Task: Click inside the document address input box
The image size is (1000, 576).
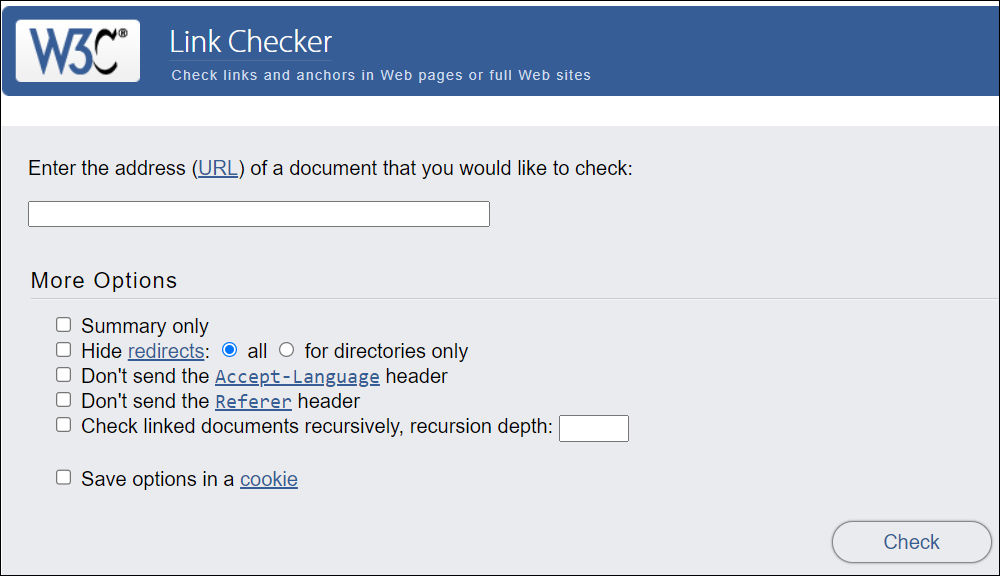Action: click(258, 213)
